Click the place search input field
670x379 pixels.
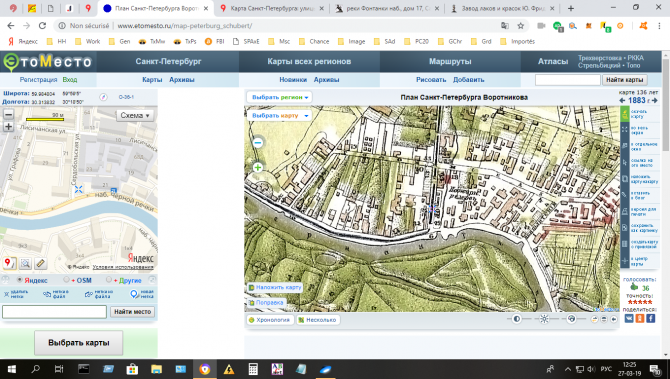pos(54,312)
